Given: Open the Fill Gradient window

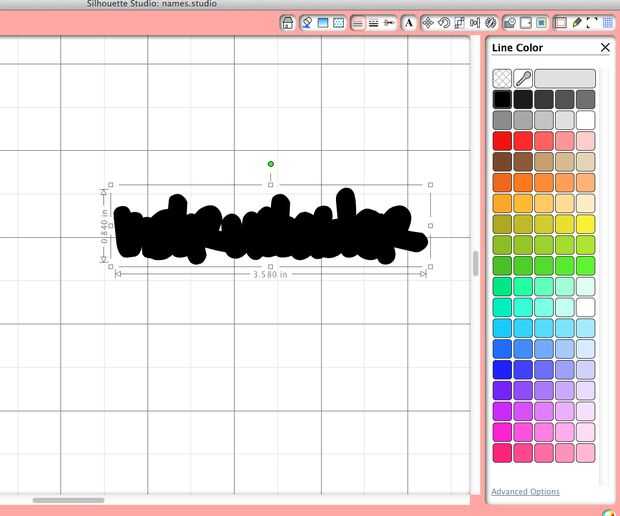Looking at the screenshot, I should [x=323, y=23].
